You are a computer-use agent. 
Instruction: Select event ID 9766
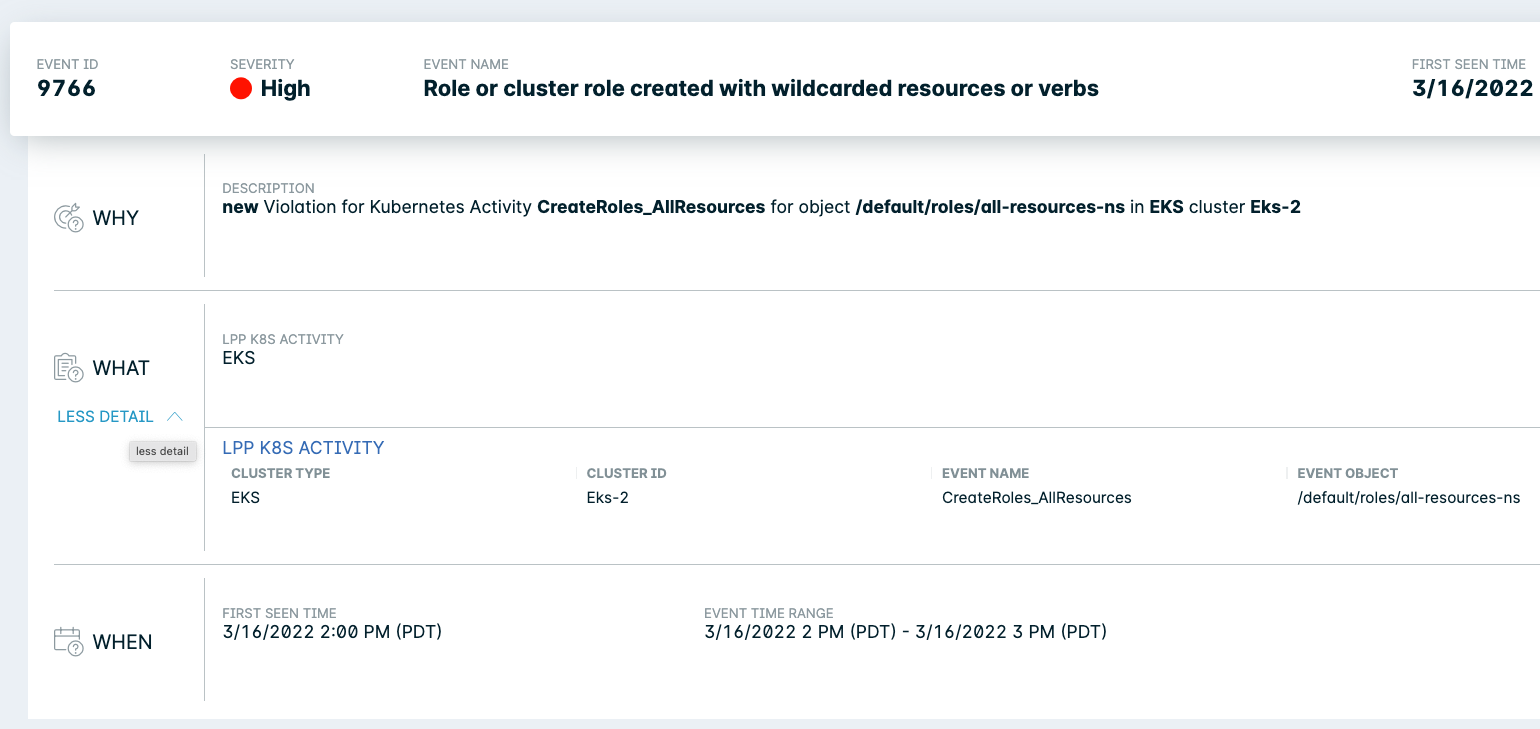tap(66, 88)
